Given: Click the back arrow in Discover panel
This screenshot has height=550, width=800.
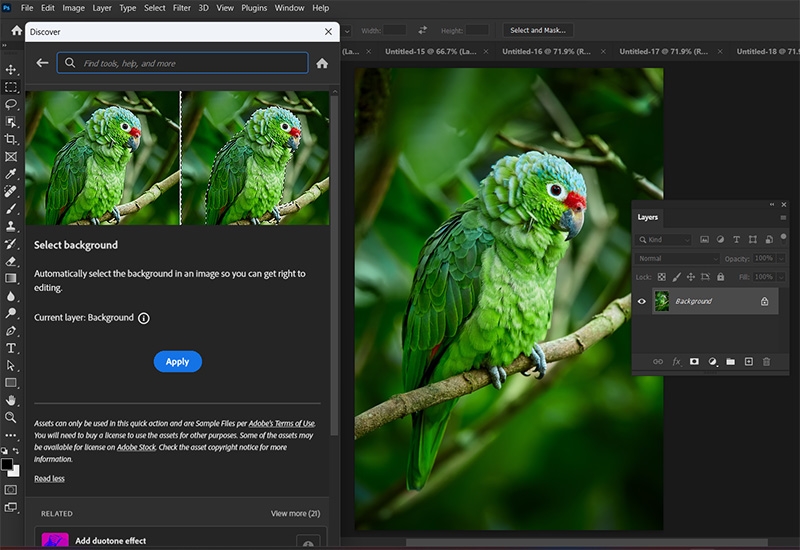Looking at the screenshot, I should point(42,63).
